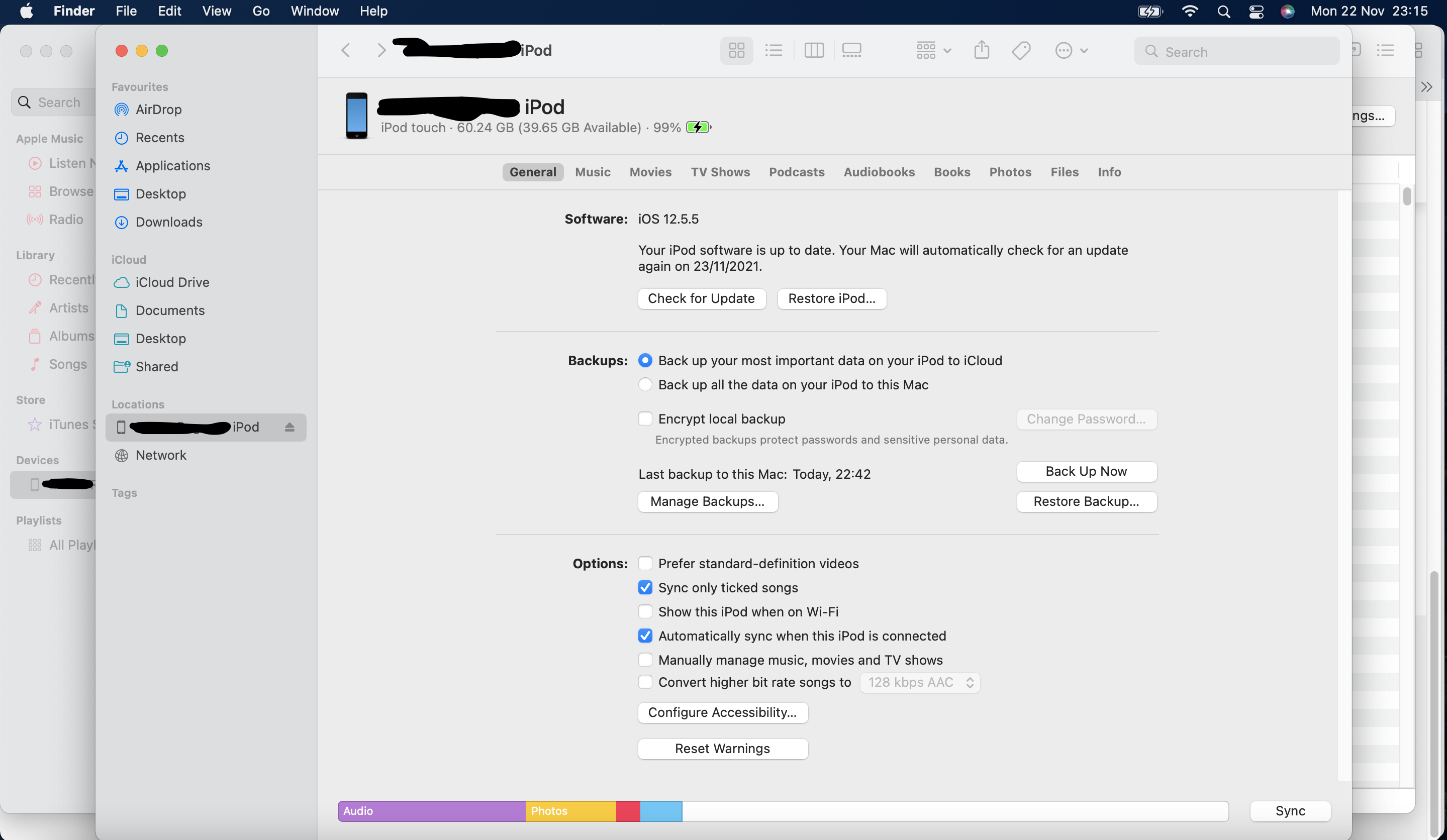Open the 128 kbps AAC dropdown
The height and width of the screenshot is (840, 1447).
[919, 682]
